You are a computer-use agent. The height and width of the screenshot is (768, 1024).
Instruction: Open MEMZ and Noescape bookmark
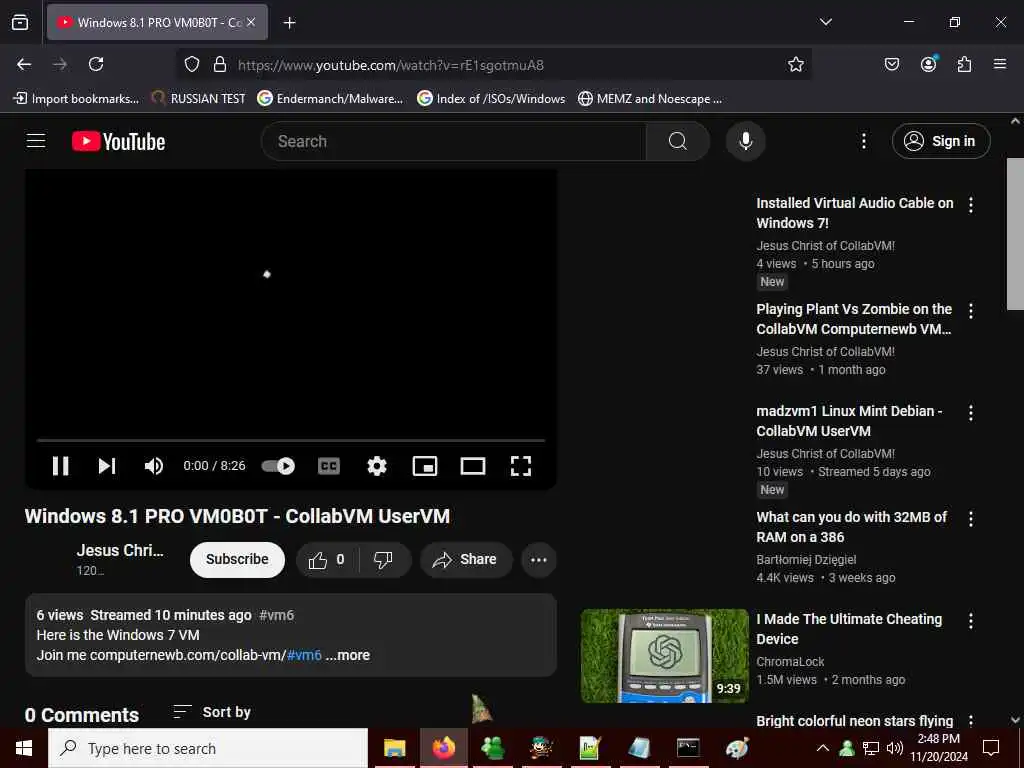point(650,99)
